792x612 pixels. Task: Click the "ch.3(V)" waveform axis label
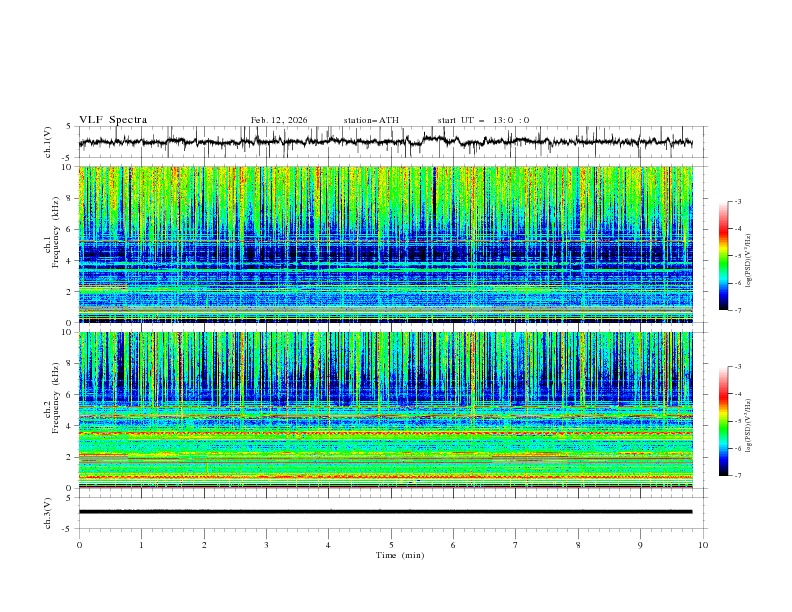48,513
